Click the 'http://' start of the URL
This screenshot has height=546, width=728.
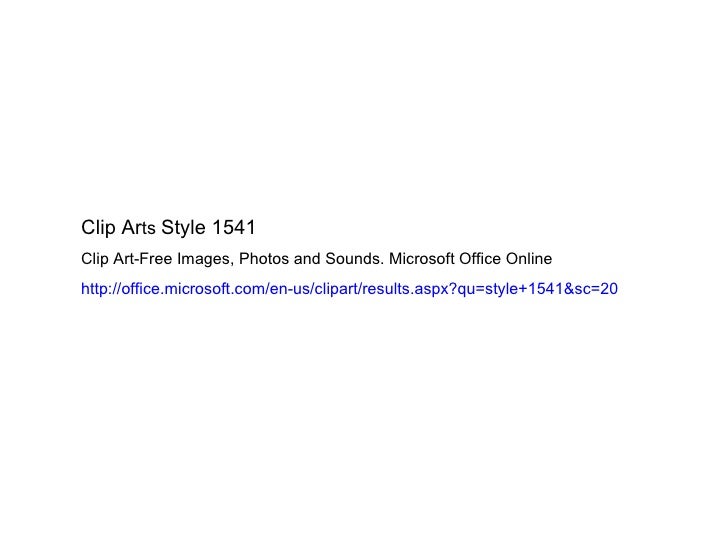tap(101, 289)
